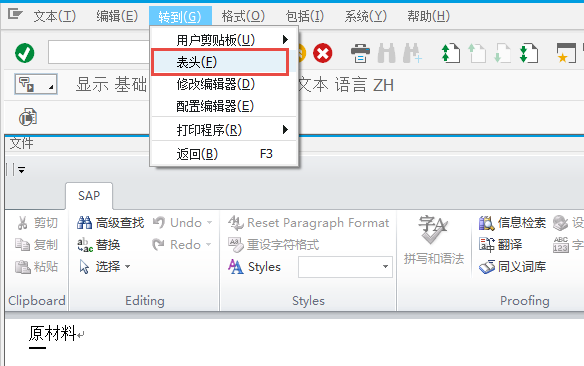
Task: Go to previous page icon
Action: (x=477, y=53)
